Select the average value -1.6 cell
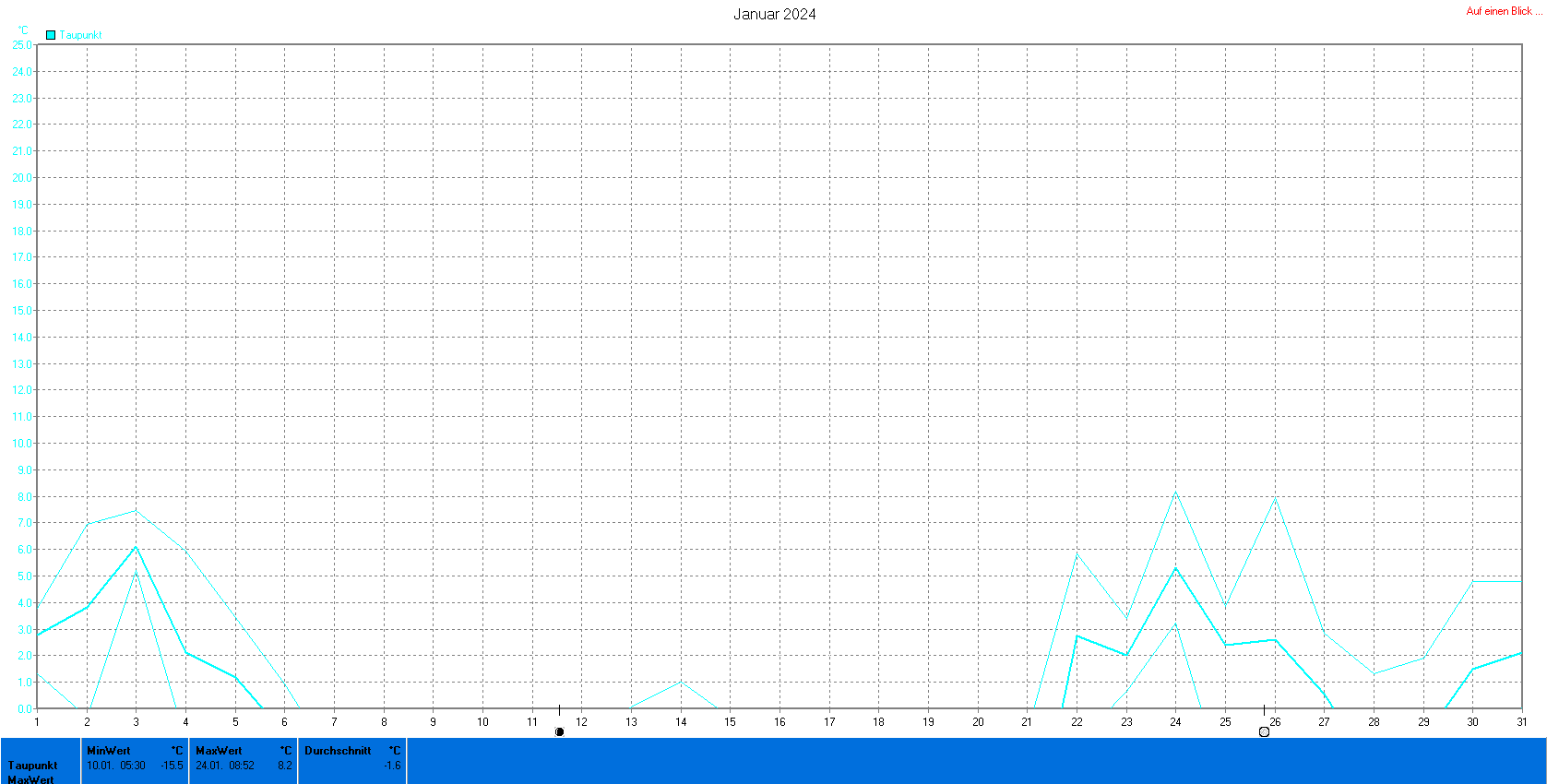The height and width of the screenshot is (784, 1547). click(x=393, y=766)
